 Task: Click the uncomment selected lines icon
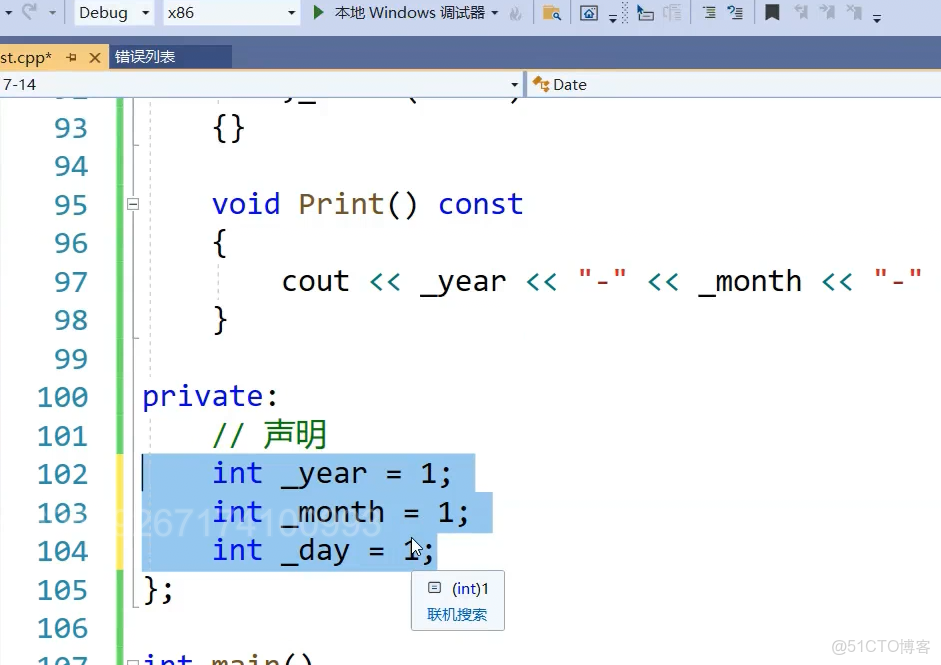tap(735, 13)
